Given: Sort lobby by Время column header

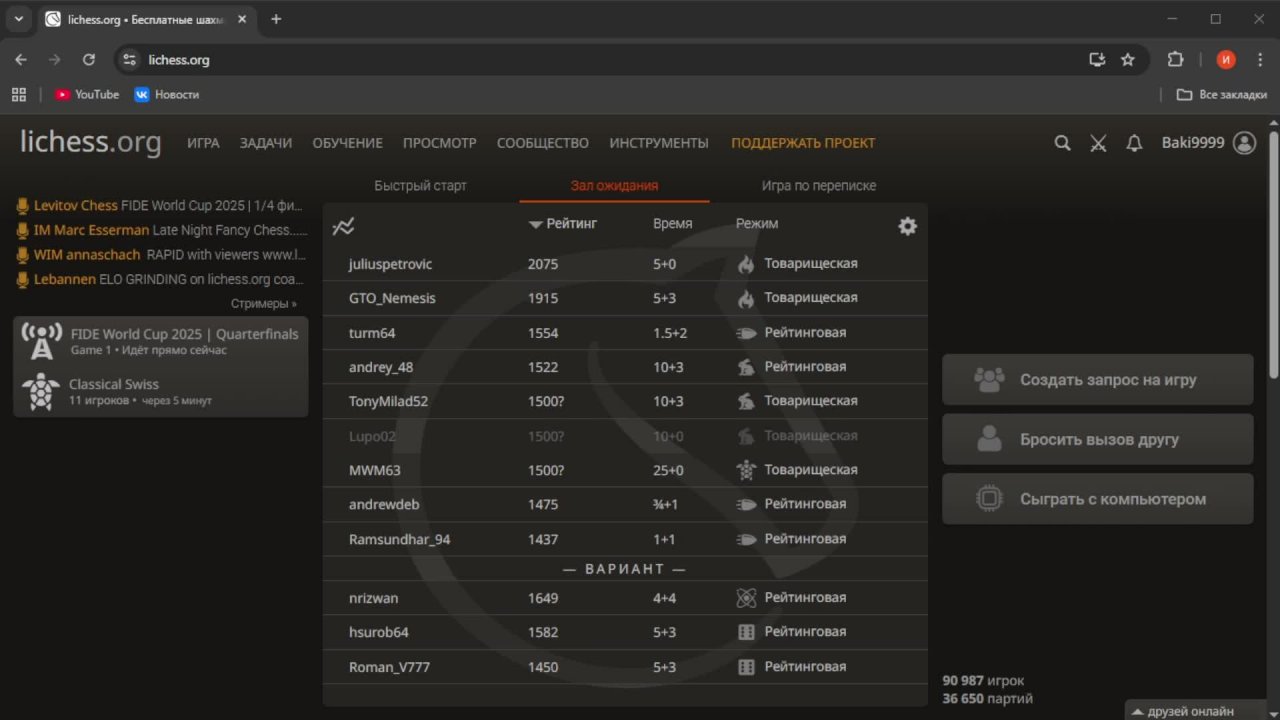Looking at the screenshot, I should (x=673, y=224).
